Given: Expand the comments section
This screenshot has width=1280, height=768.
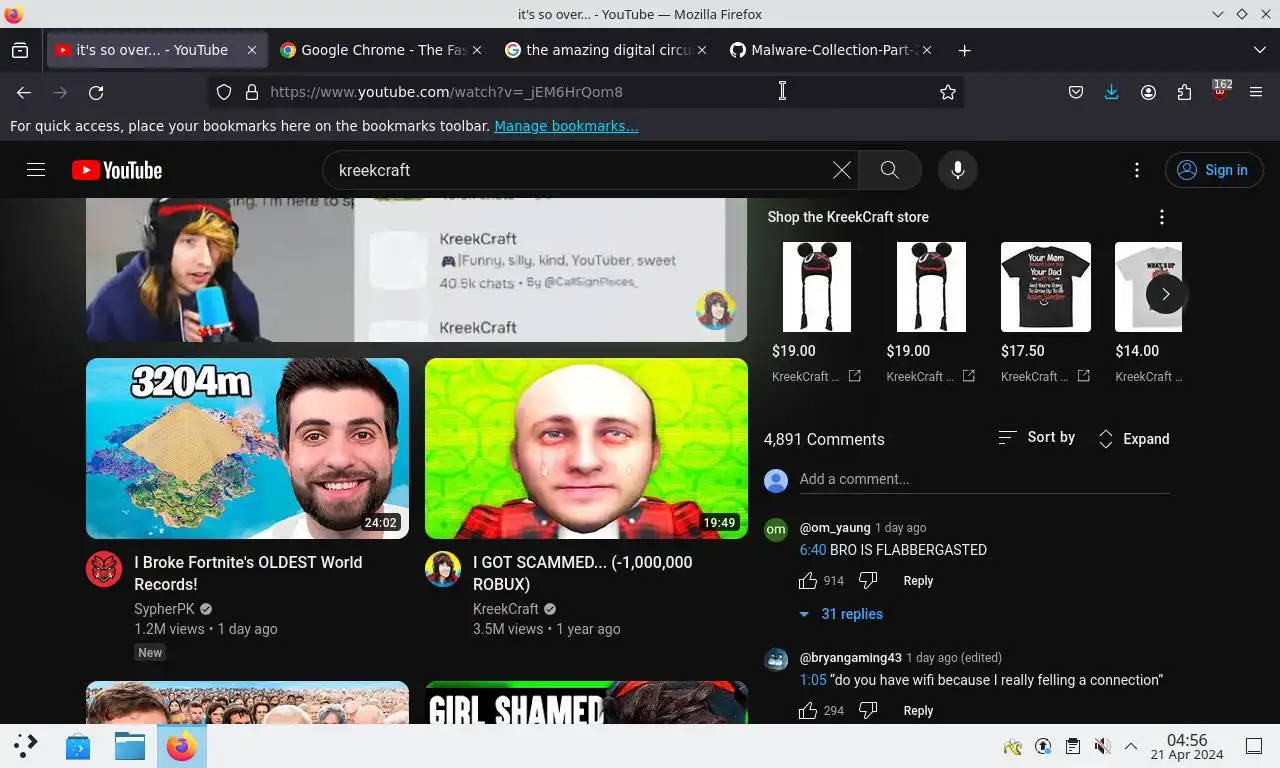Looking at the screenshot, I should tap(1134, 439).
